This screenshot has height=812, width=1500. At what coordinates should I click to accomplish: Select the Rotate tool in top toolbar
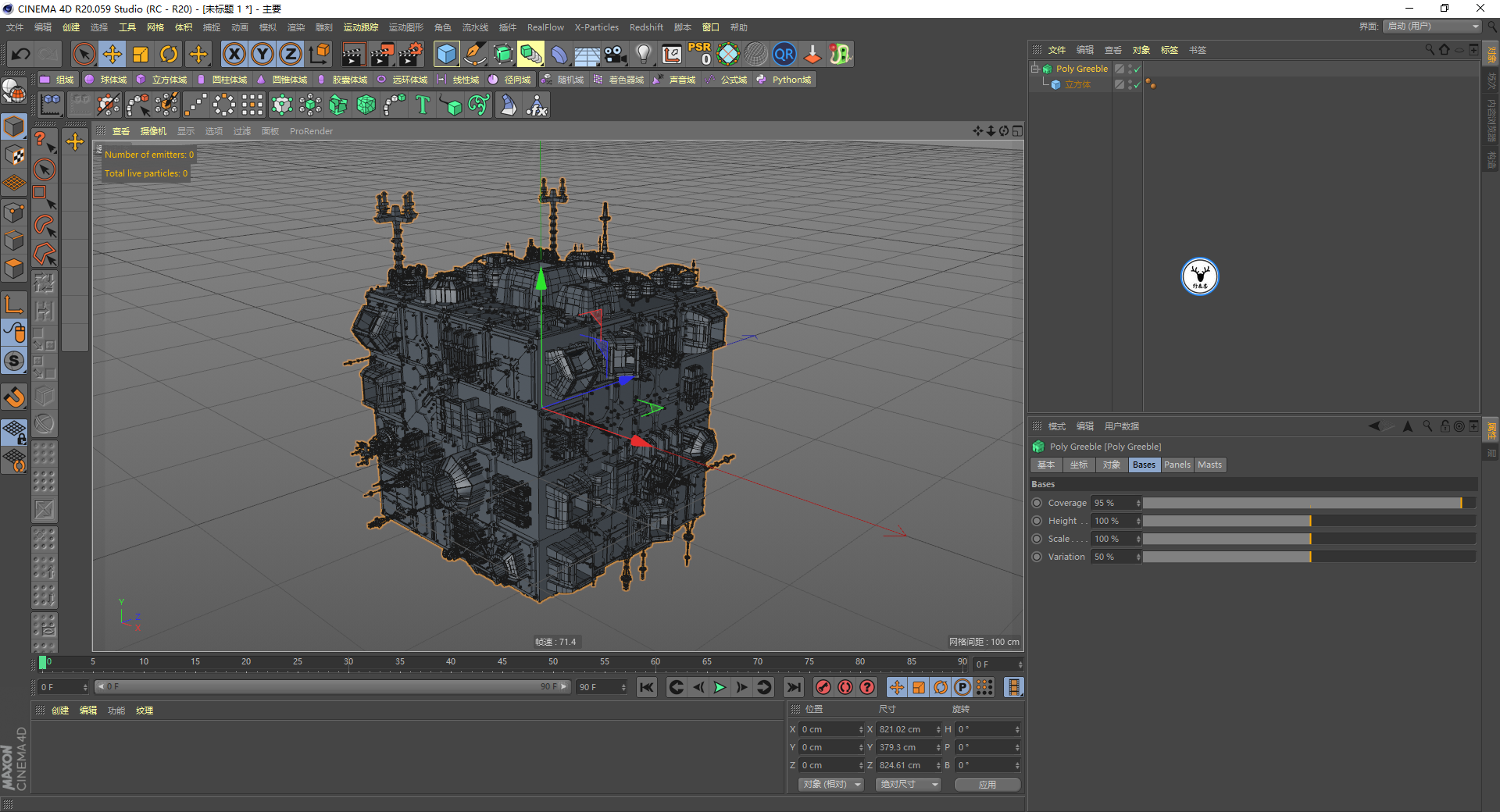[x=169, y=54]
